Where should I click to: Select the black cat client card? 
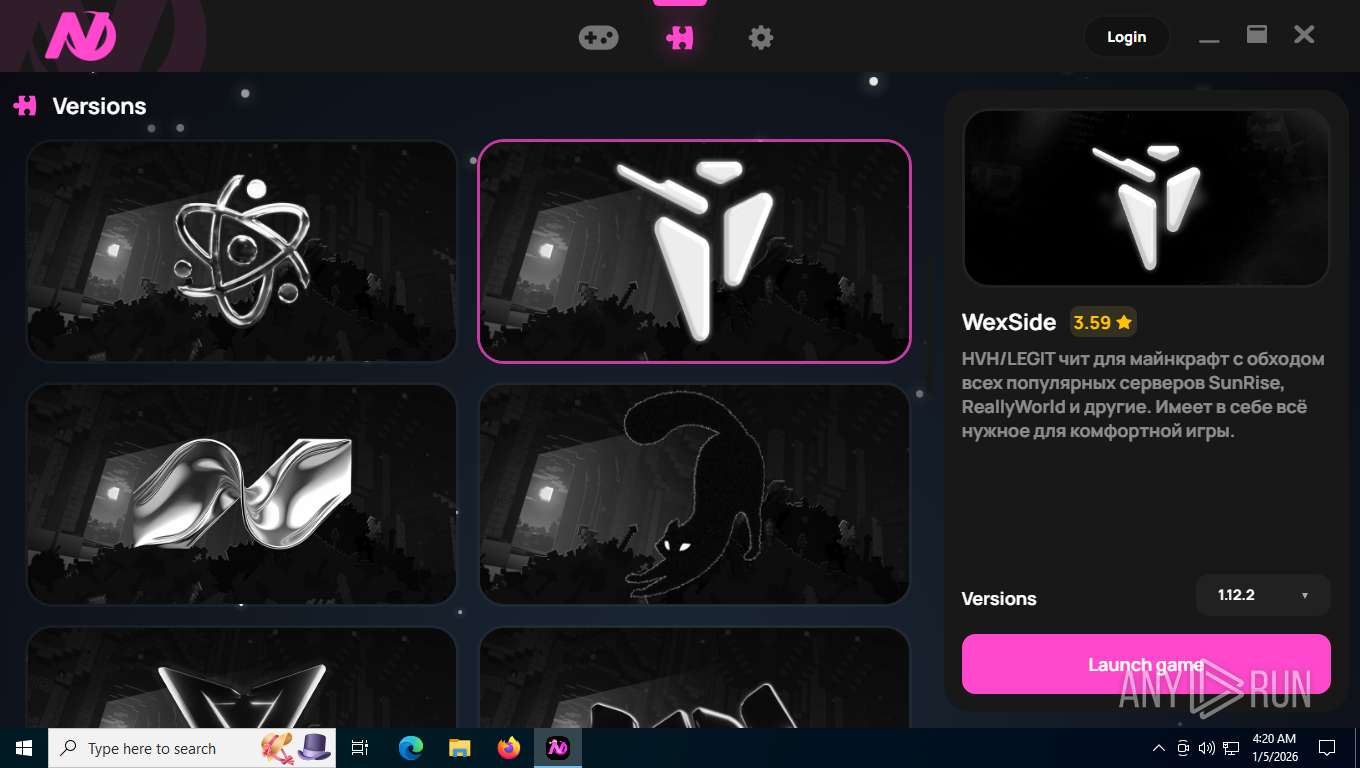pyautogui.click(x=694, y=494)
